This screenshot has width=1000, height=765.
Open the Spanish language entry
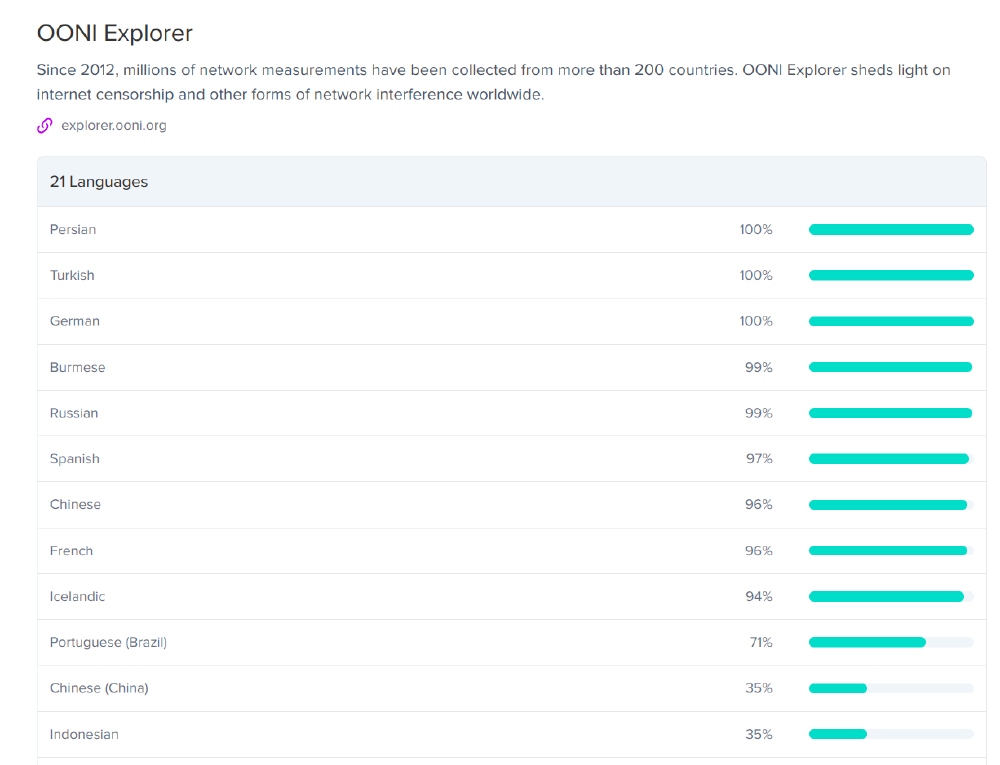tap(75, 459)
